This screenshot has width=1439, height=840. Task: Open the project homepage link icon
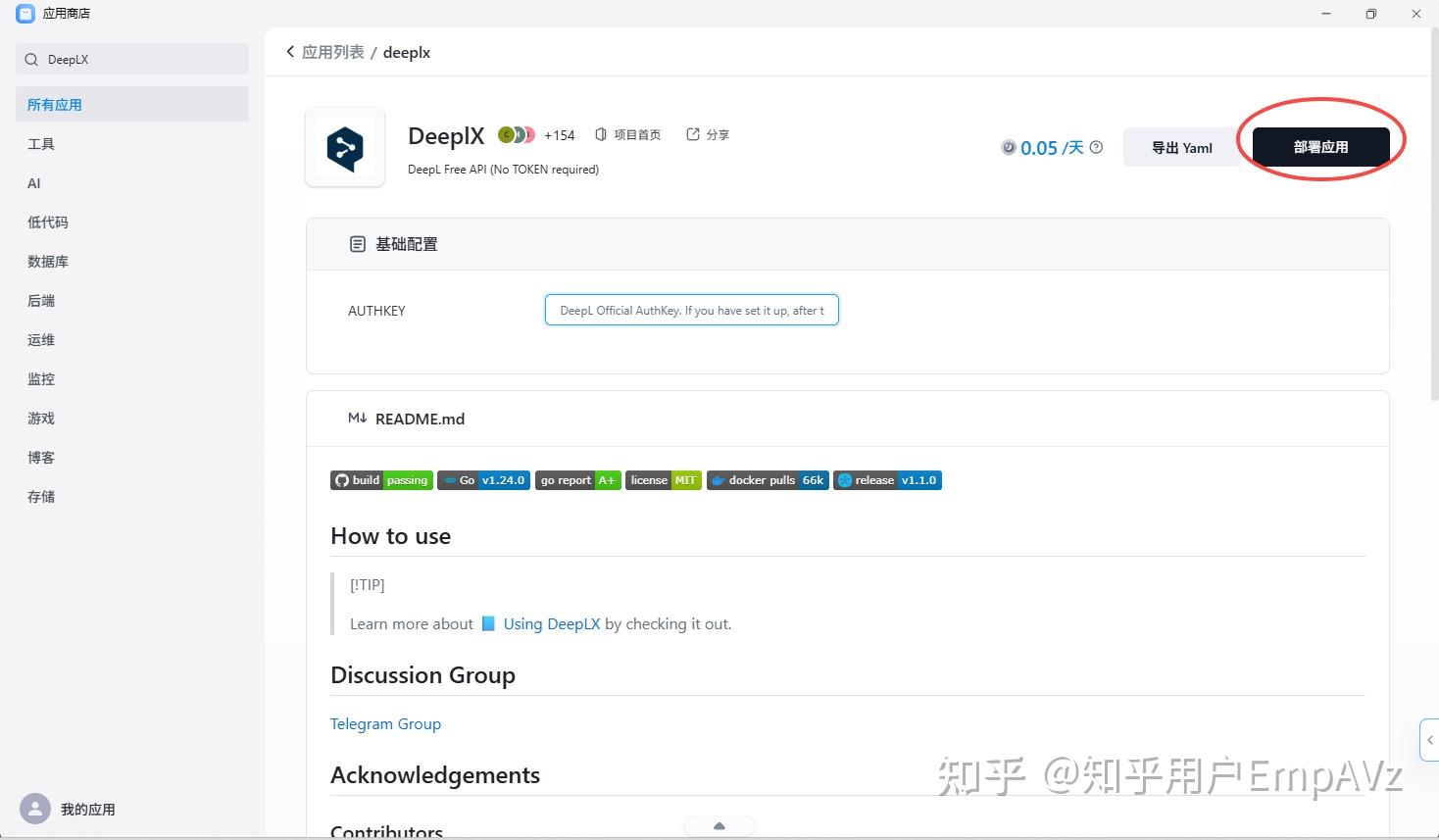tap(601, 134)
